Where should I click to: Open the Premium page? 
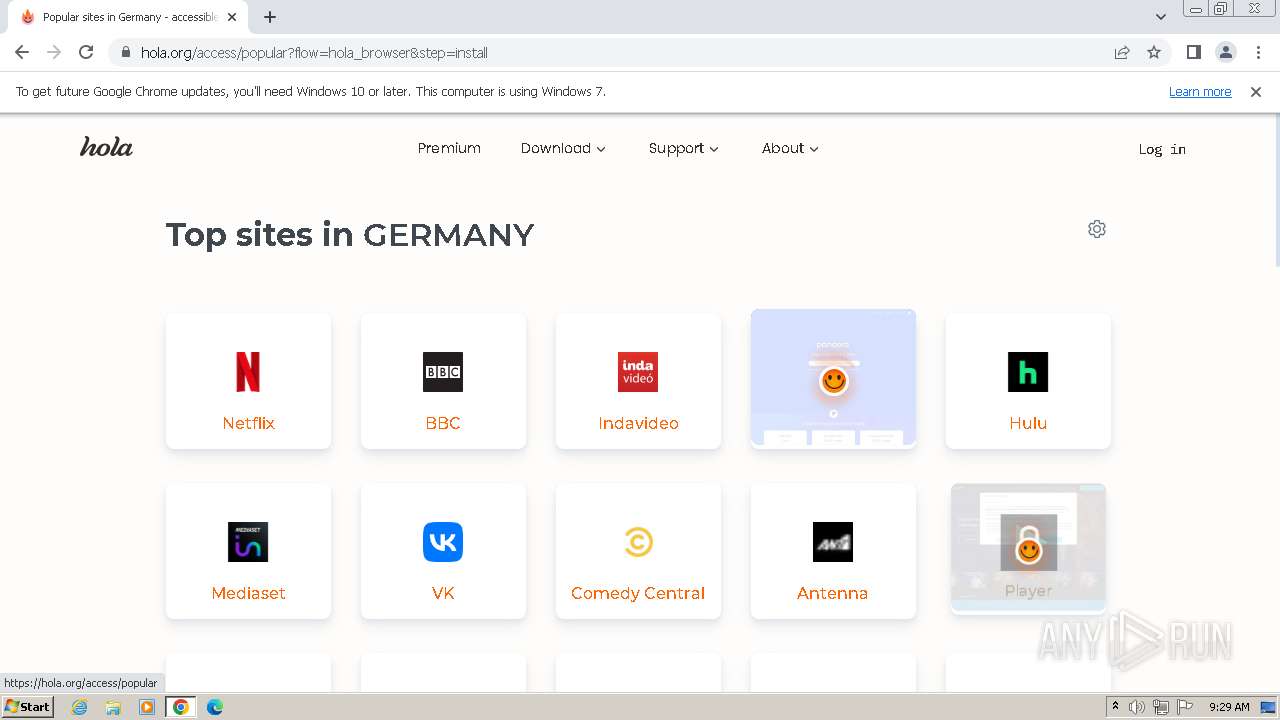click(x=449, y=148)
